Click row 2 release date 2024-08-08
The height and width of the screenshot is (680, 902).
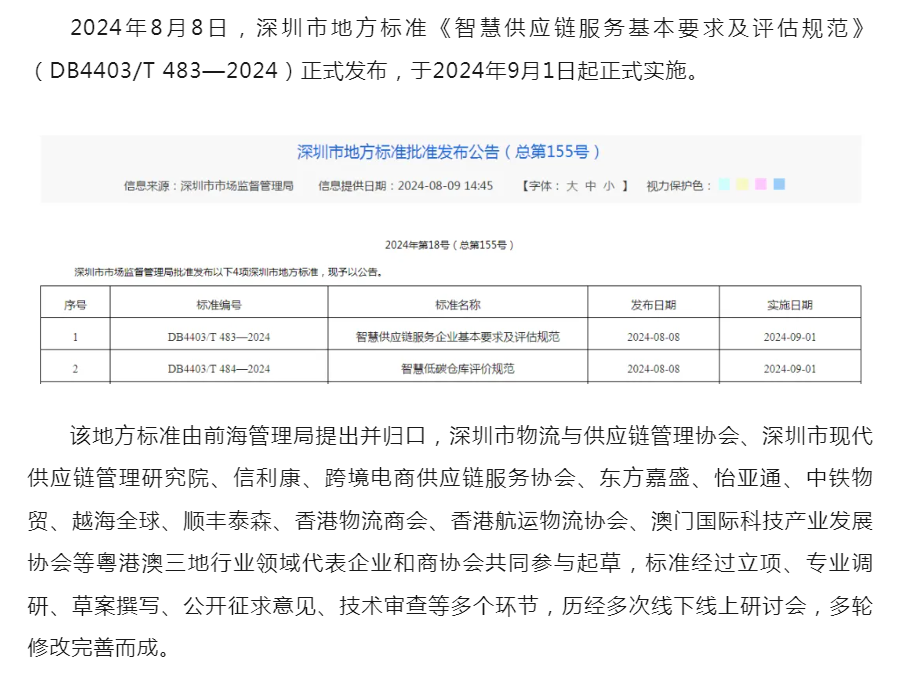tap(653, 369)
